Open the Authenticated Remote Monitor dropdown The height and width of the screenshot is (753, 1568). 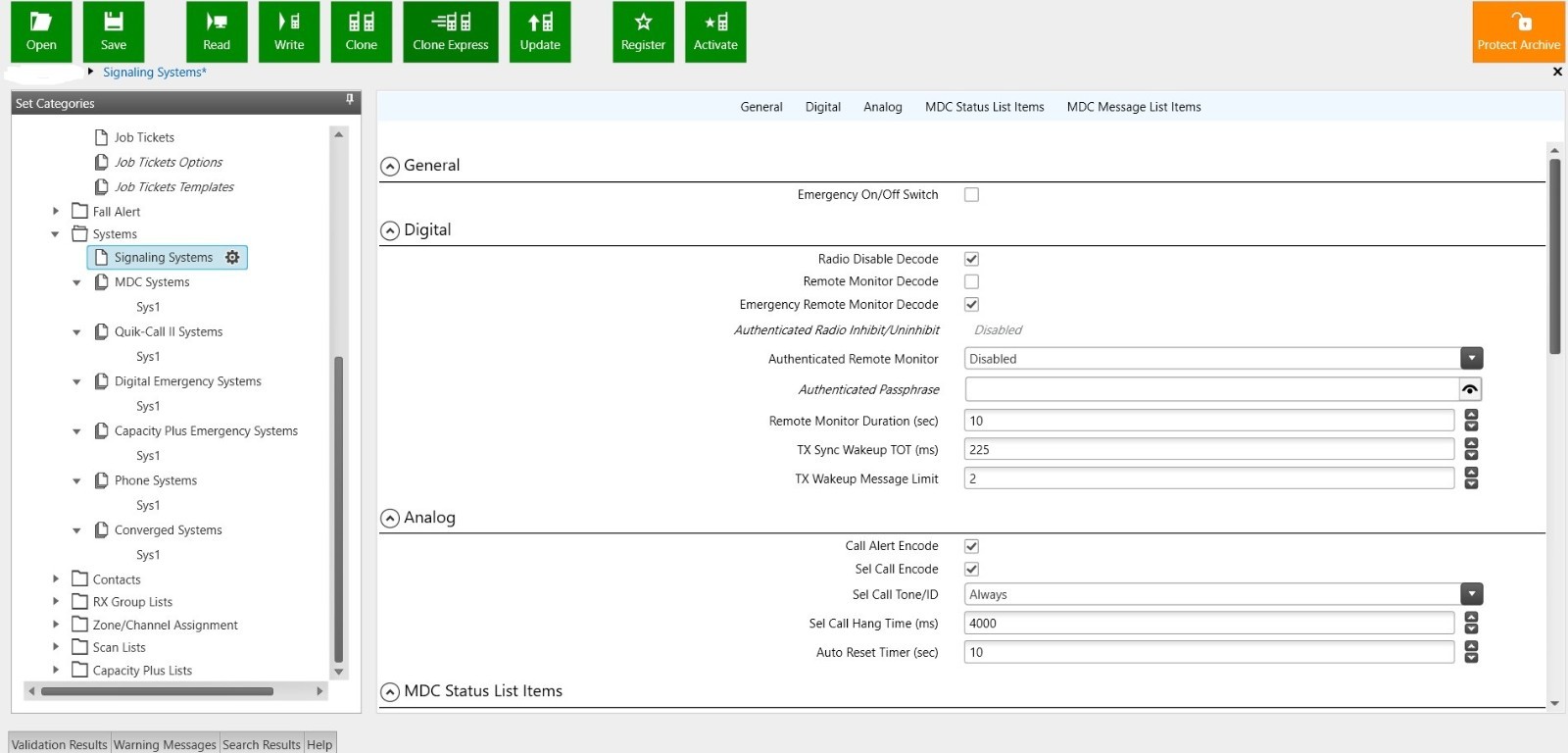(x=1471, y=359)
